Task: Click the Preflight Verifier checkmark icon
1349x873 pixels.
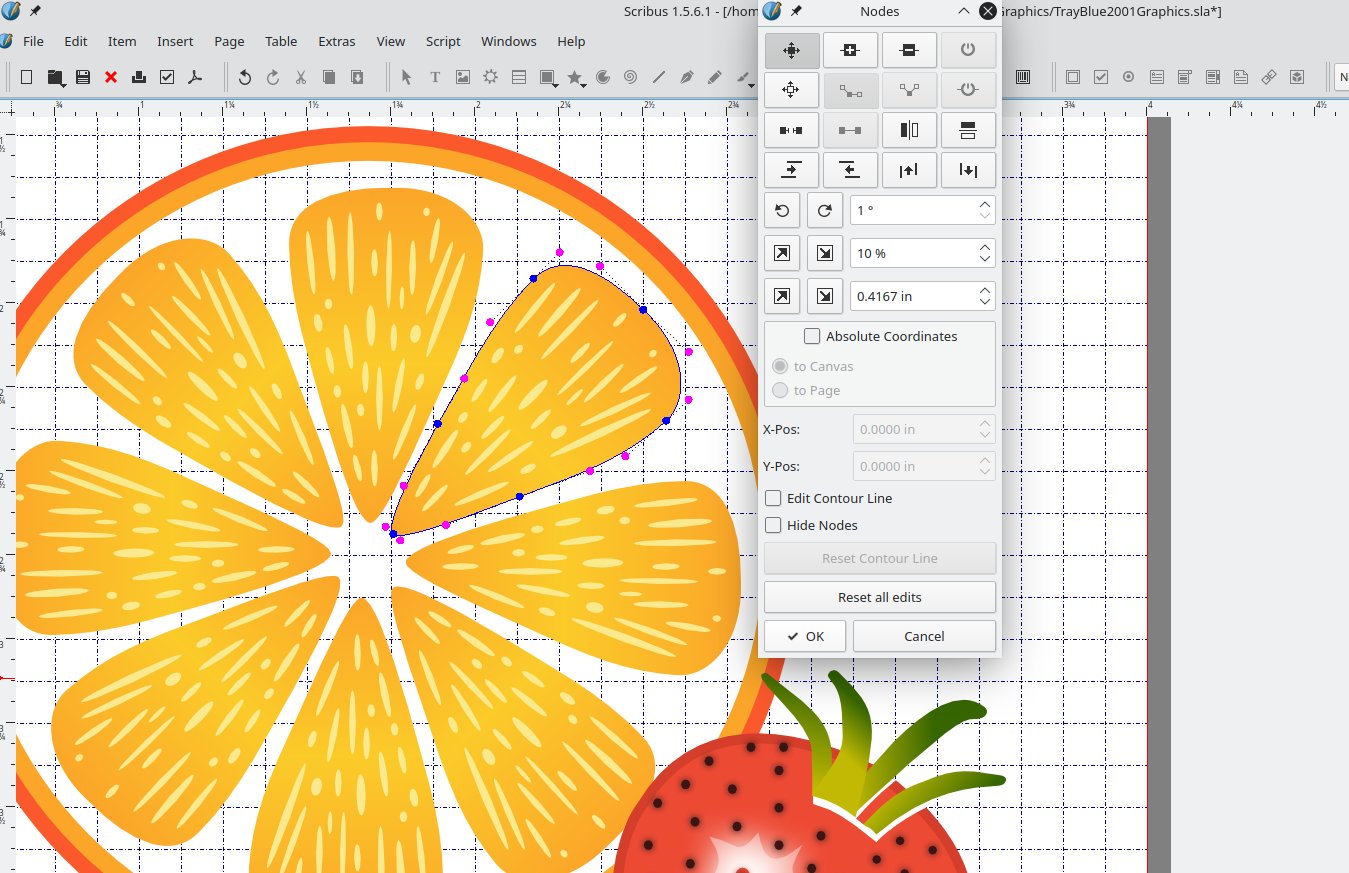Action: click(167, 77)
